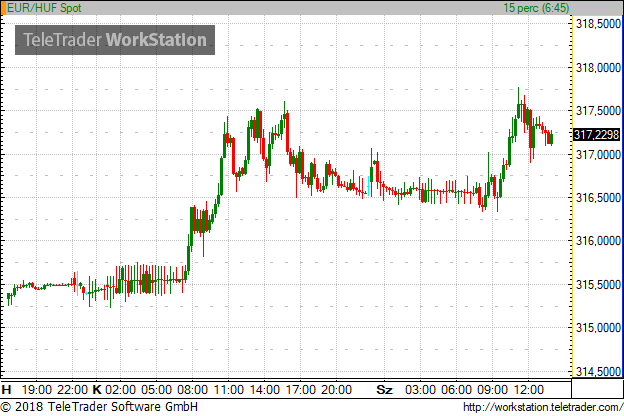
Task: Click the 22:00 time axis label
Action: click(72, 389)
